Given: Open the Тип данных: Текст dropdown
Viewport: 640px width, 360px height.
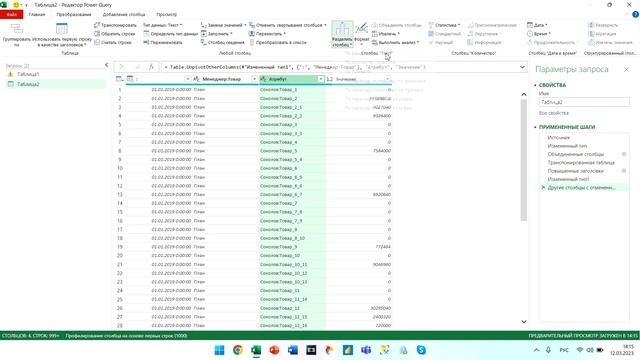Looking at the screenshot, I should click(x=162, y=25).
